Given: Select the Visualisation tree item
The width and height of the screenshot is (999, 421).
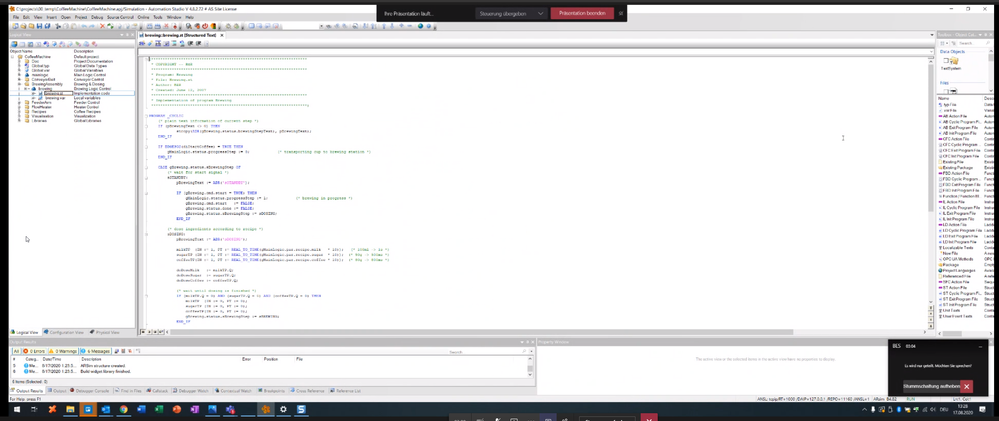Looking at the screenshot, I should pos(43,116).
